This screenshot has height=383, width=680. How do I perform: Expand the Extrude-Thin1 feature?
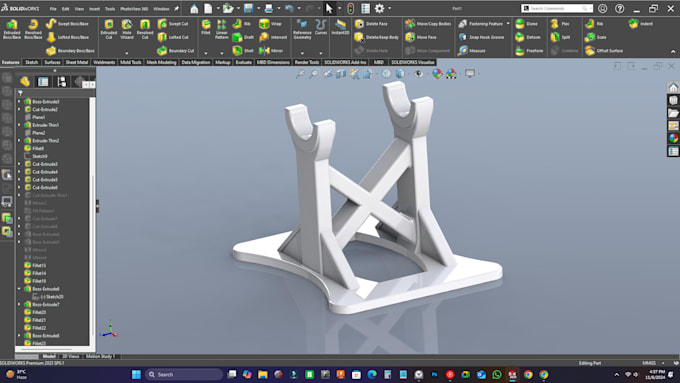[19, 125]
